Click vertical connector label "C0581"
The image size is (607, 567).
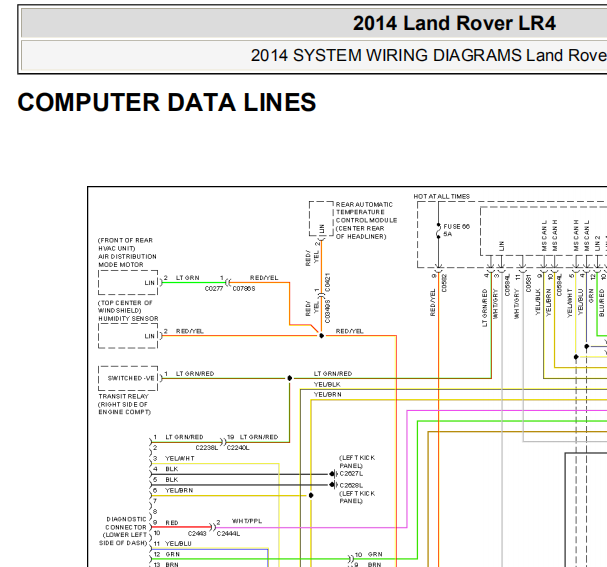click(x=528, y=283)
